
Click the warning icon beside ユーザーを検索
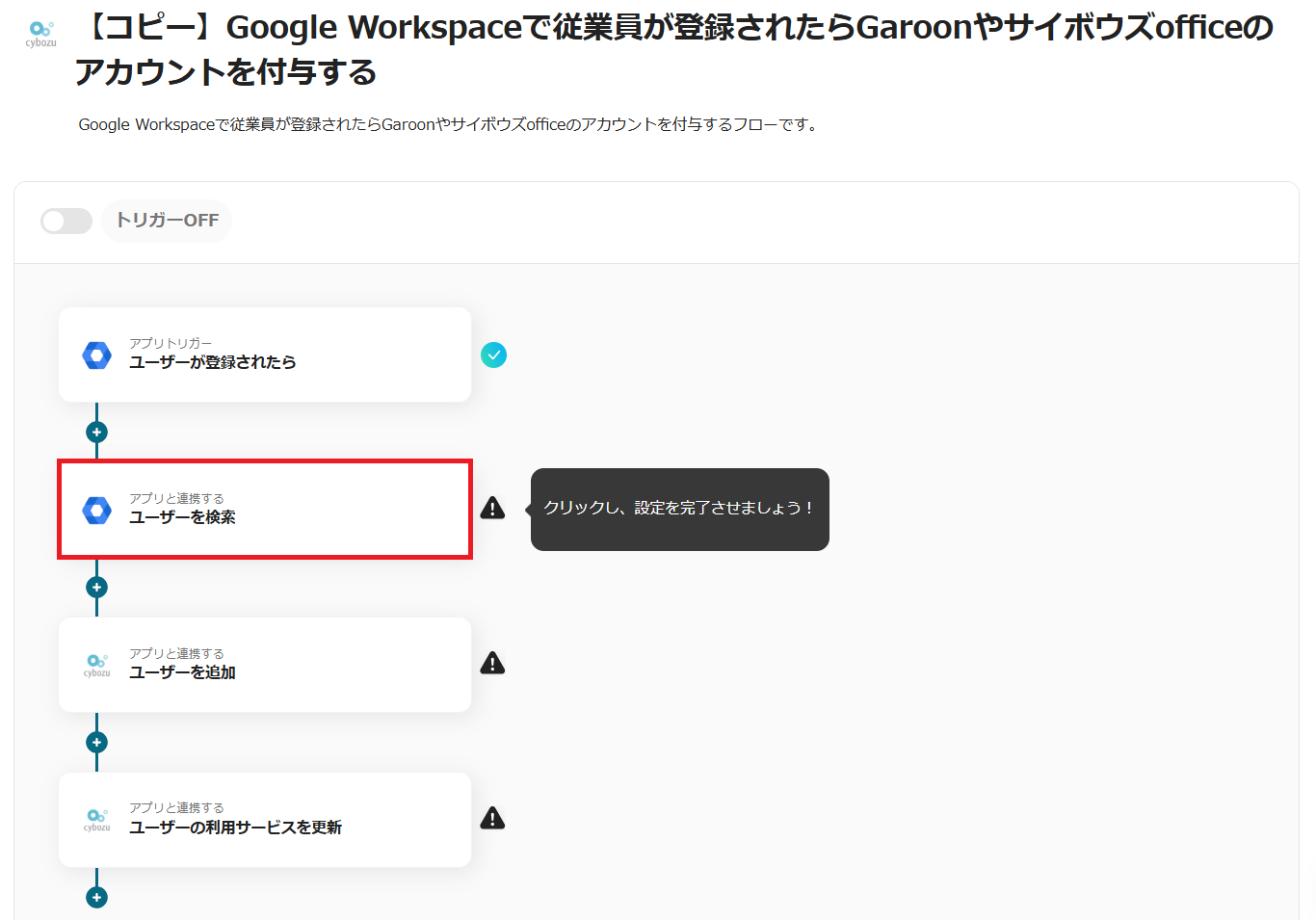point(492,508)
